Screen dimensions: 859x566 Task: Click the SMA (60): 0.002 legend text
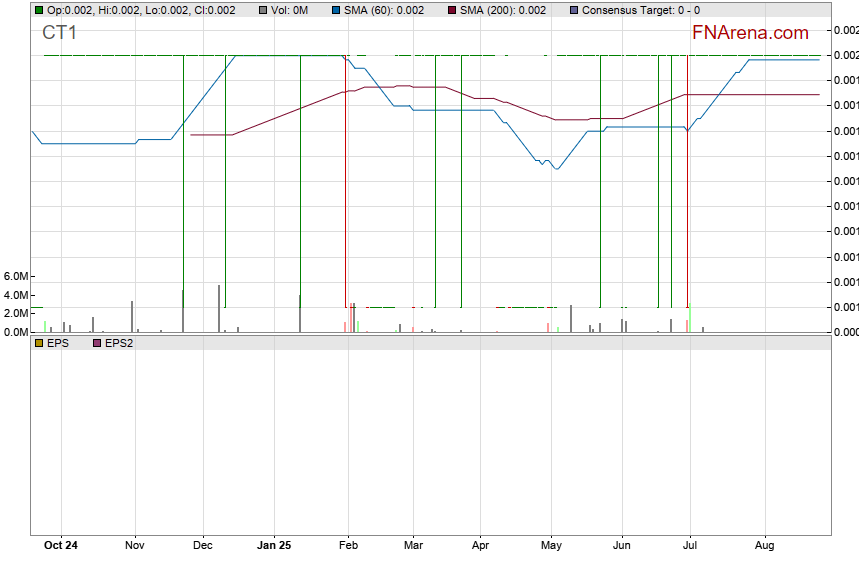(x=385, y=10)
